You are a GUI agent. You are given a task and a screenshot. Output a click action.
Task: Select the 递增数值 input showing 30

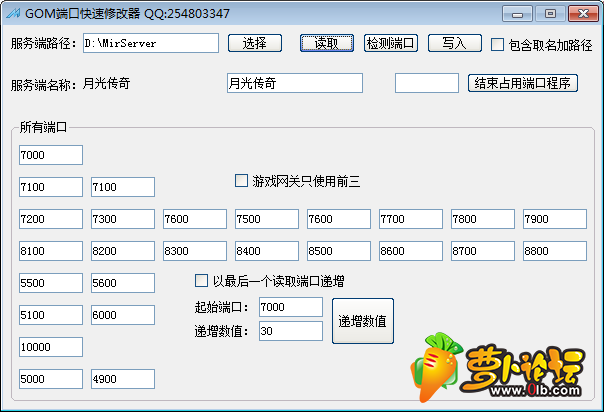pos(290,331)
